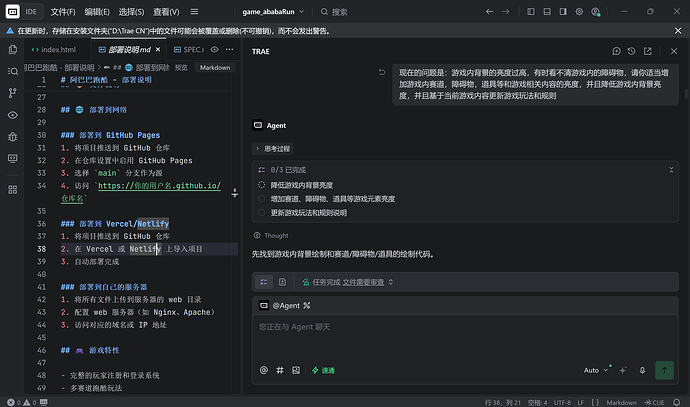Open the Source Control branch icon

[13, 93]
